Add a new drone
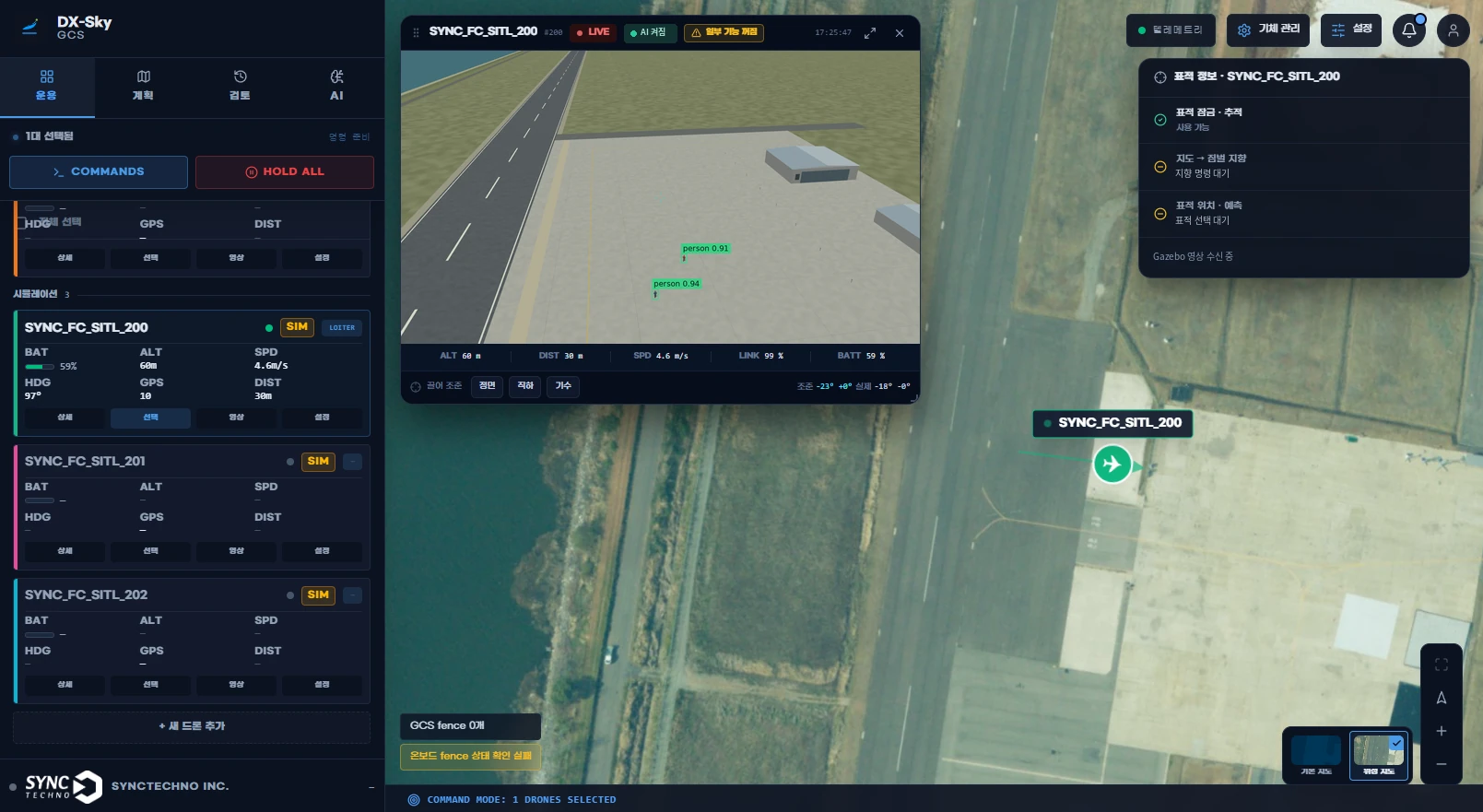Viewport: 1483px width, 812px height. [192, 727]
